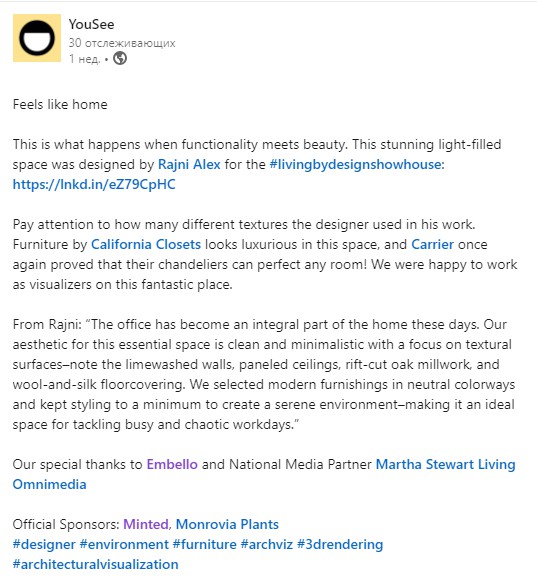
Task: Open the Minted sponsor link
Action: [146, 524]
